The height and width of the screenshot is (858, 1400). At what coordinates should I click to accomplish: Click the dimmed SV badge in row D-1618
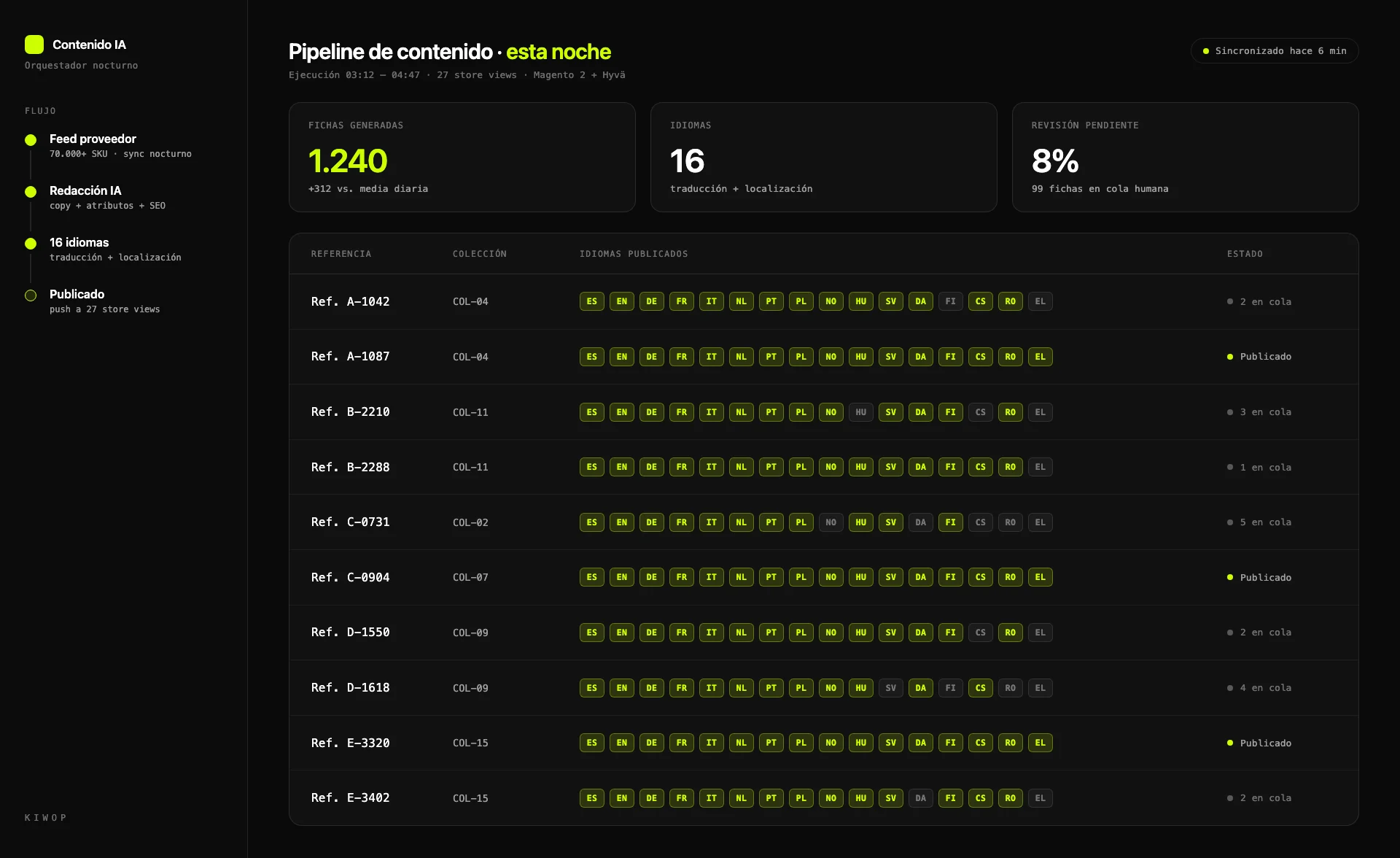(x=890, y=688)
